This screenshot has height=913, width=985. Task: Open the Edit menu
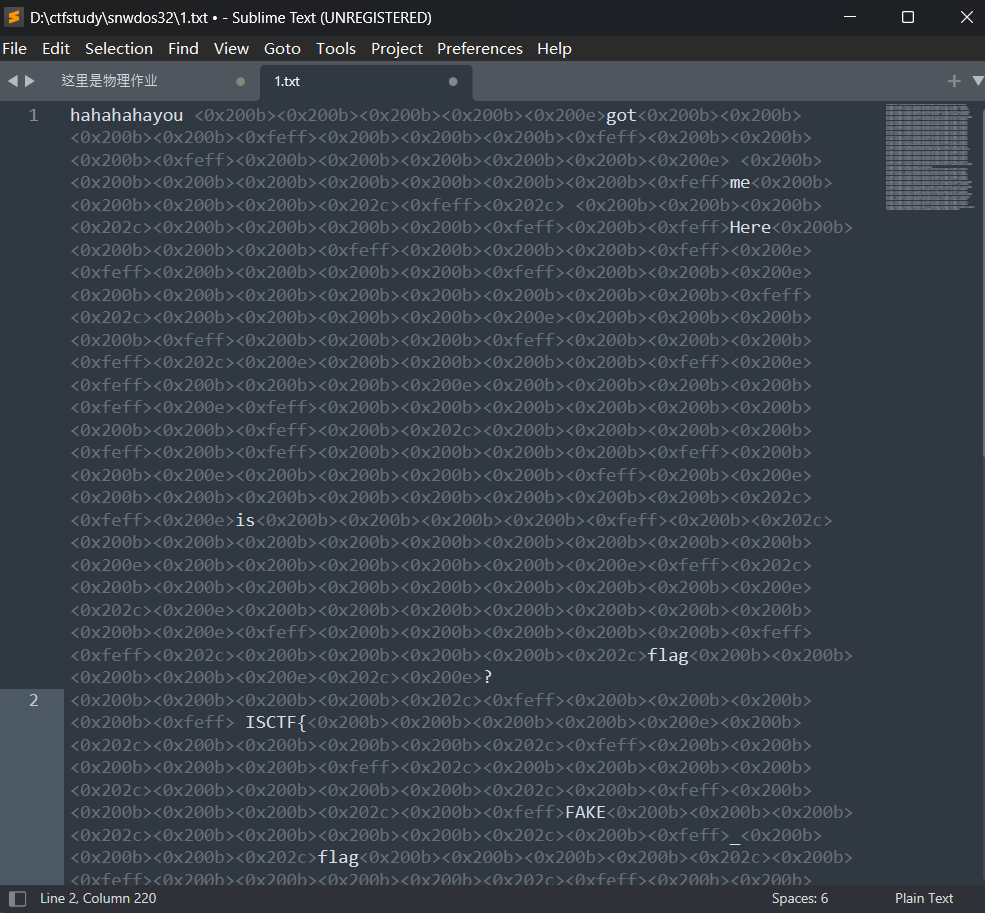click(55, 48)
